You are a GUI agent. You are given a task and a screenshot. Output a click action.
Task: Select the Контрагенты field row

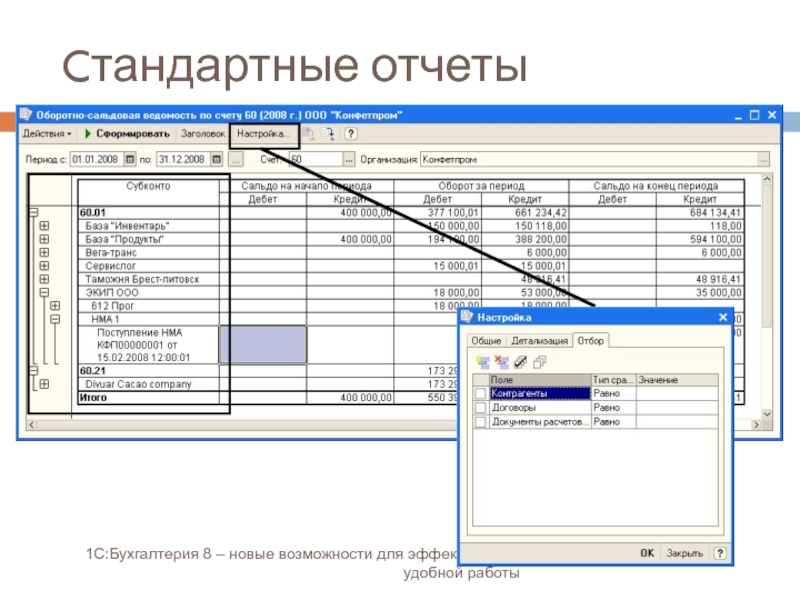[x=540, y=393]
